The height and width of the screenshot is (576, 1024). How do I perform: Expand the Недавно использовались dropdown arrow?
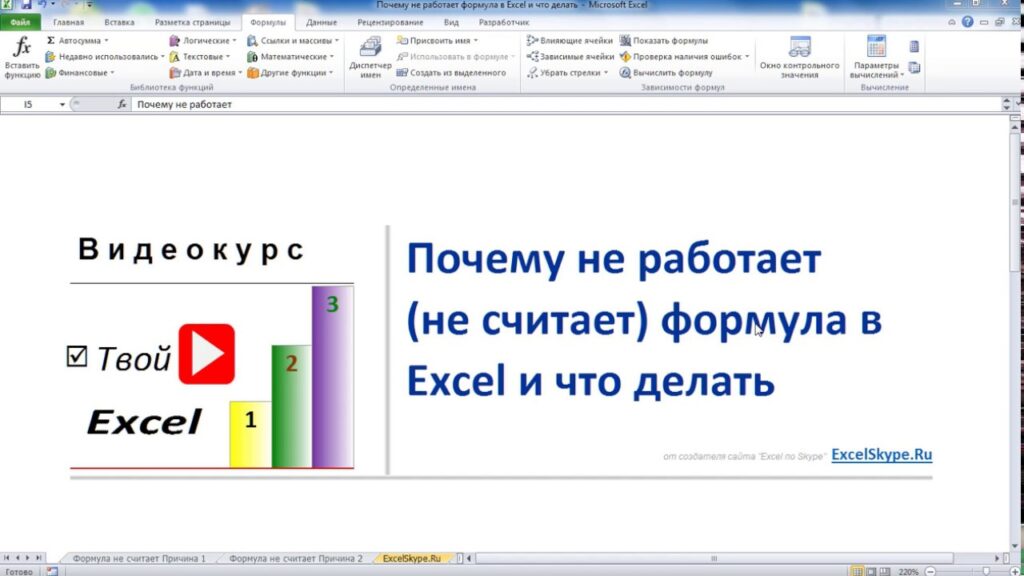(163, 57)
